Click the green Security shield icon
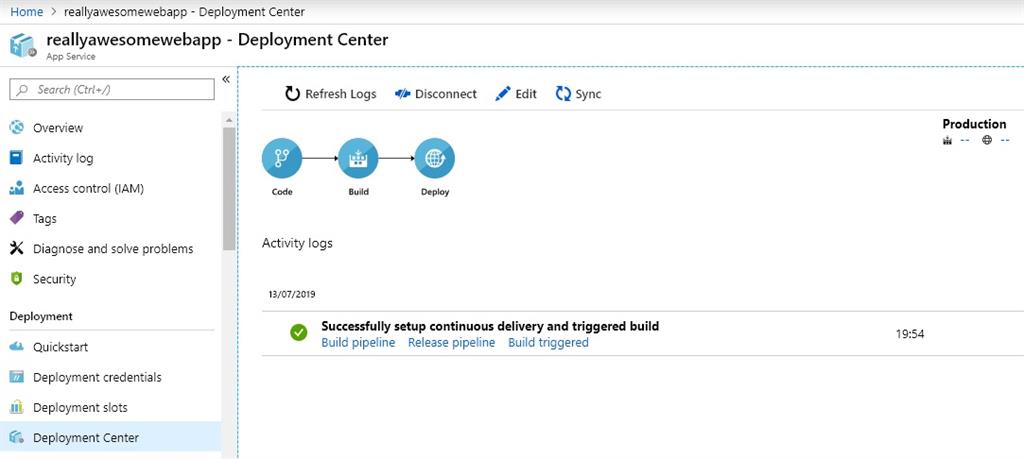Image resolution: width=1024 pixels, height=459 pixels. tap(16, 279)
